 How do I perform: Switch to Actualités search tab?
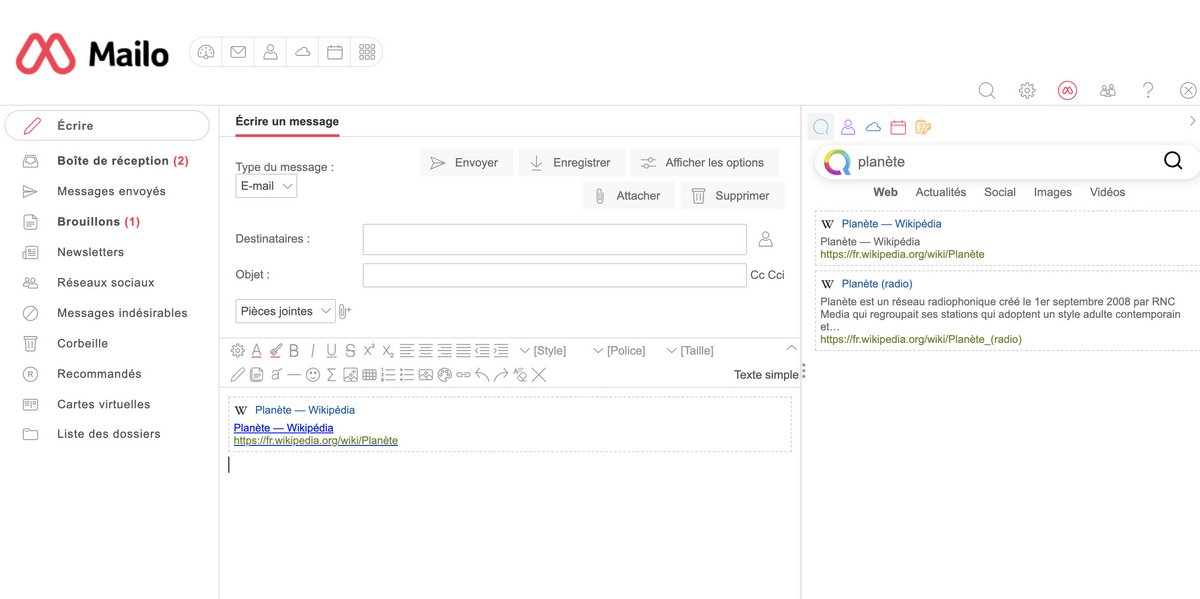point(941,192)
